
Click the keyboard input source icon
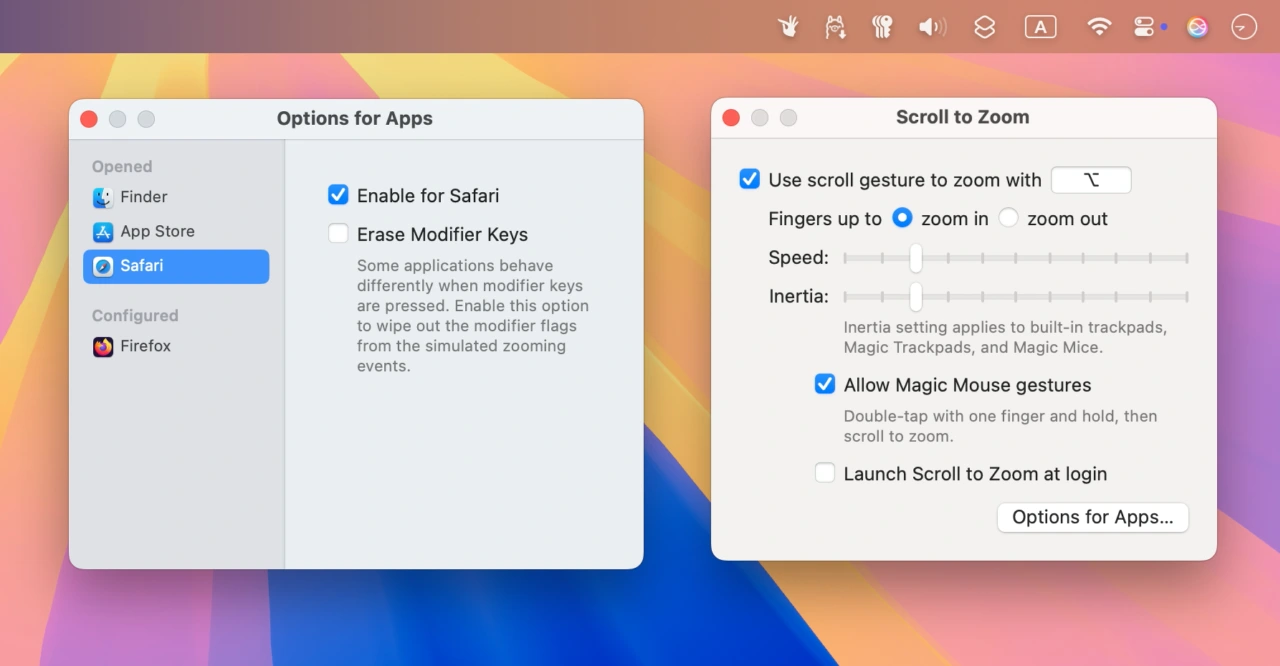pos(1040,27)
